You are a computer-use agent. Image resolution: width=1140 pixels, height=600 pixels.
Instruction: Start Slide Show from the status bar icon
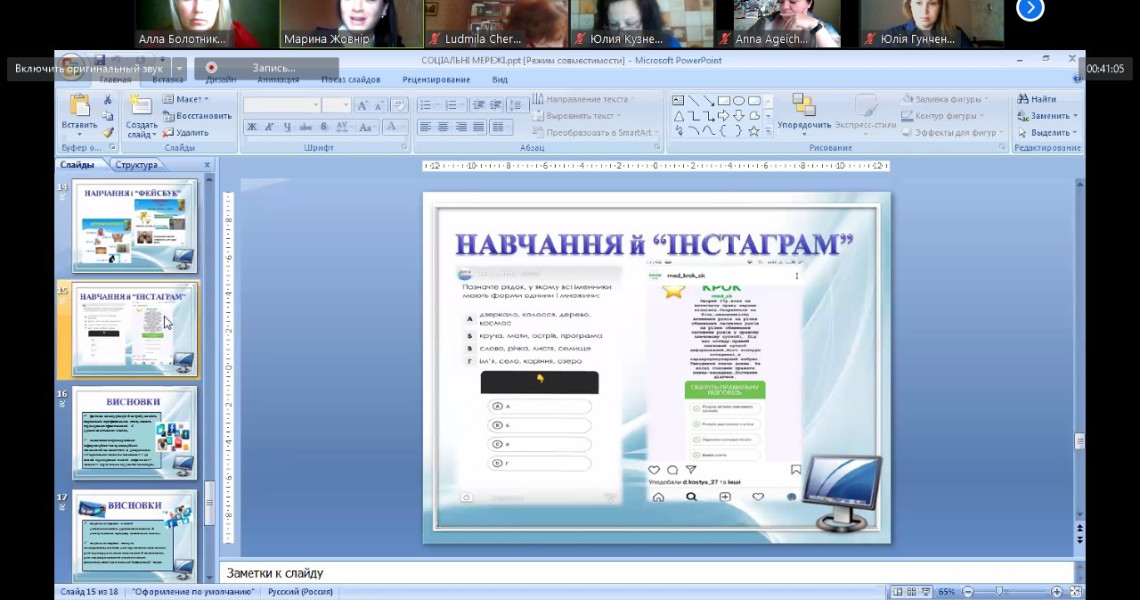926,592
